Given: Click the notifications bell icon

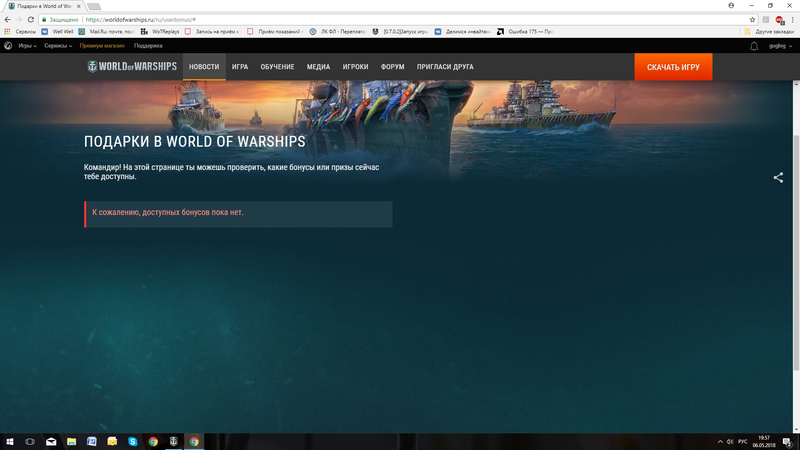Looking at the screenshot, I should 754,46.
